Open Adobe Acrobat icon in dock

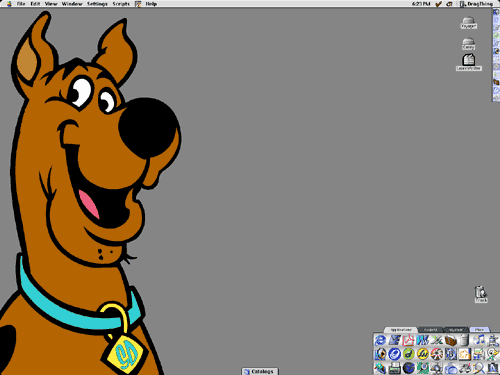point(408,340)
